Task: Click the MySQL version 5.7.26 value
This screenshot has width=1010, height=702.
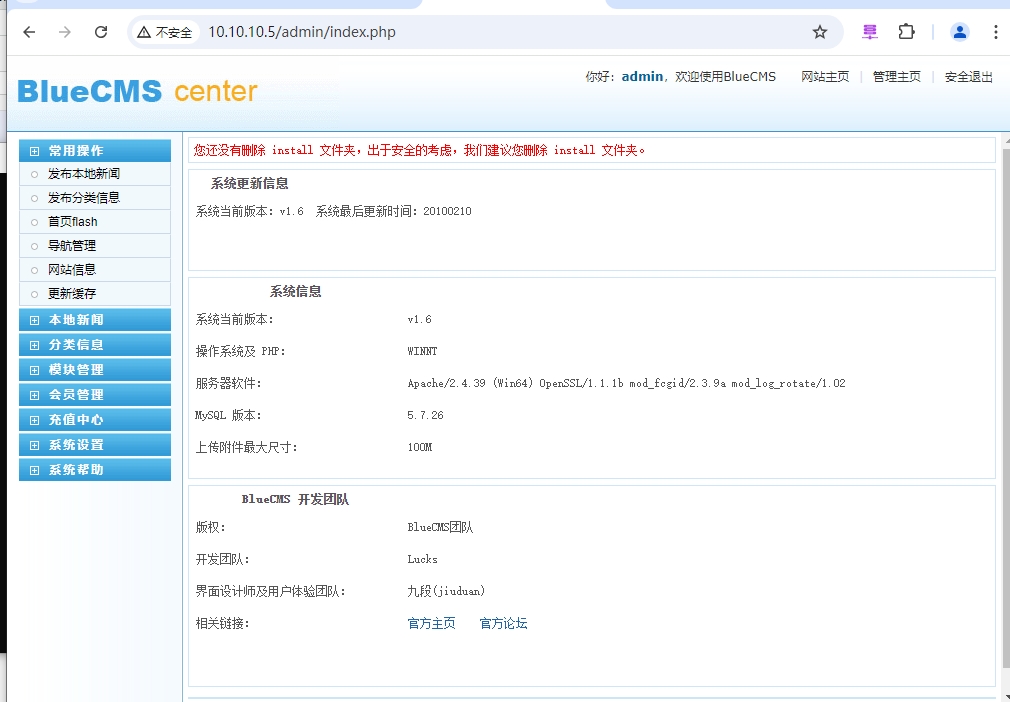Action: pyautogui.click(x=425, y=415)
